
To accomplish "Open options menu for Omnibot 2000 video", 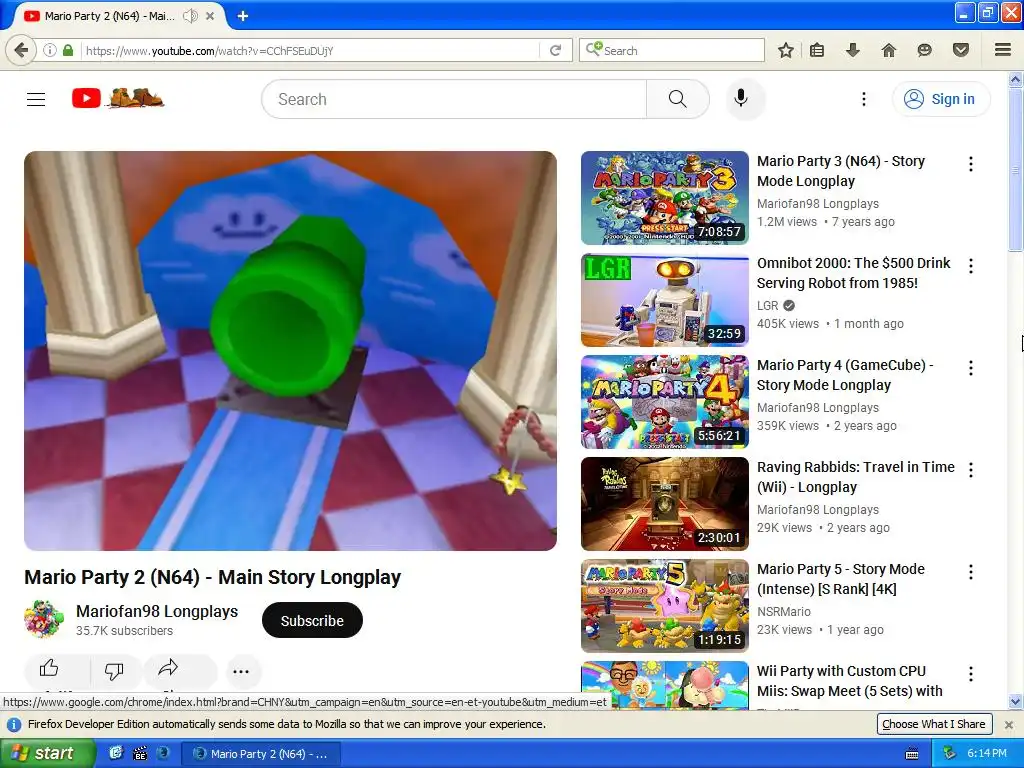I will (x=971, y=266).
